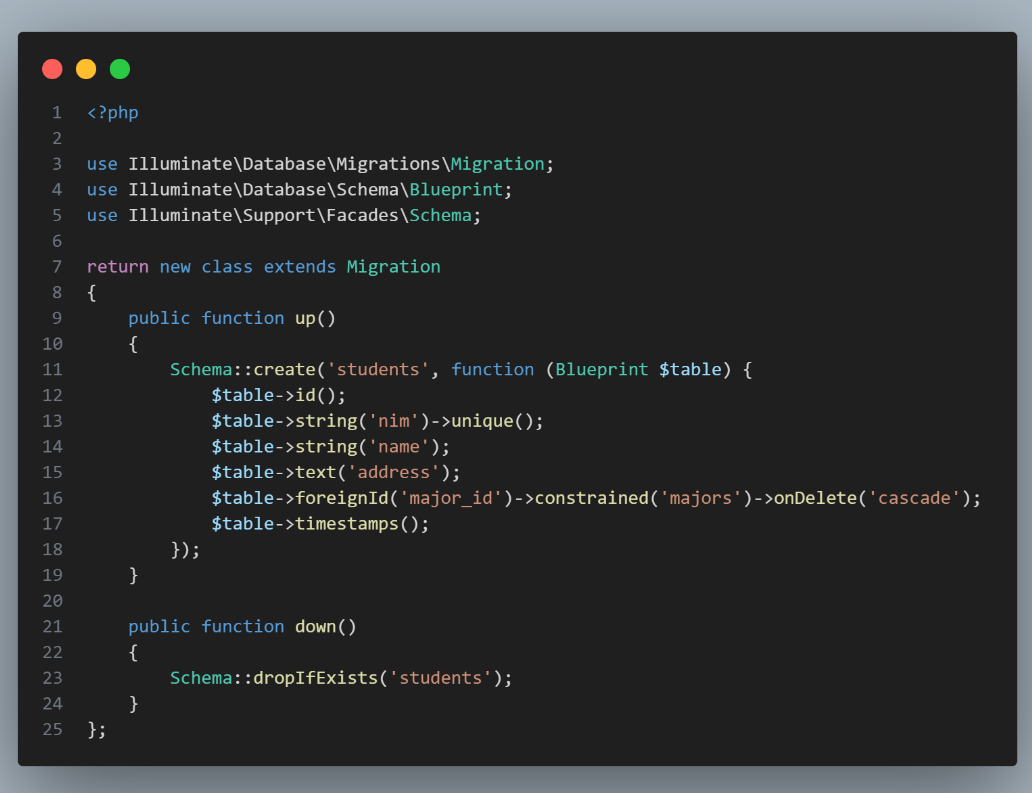Click the public function up() declaration
This screenshot has width=1032, height=793.
[232, 317]
